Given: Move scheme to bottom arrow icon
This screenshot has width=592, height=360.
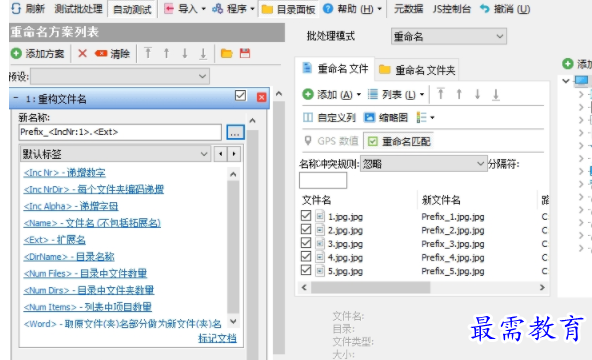Looking at the screenshot, I should (x=203, y=53).
